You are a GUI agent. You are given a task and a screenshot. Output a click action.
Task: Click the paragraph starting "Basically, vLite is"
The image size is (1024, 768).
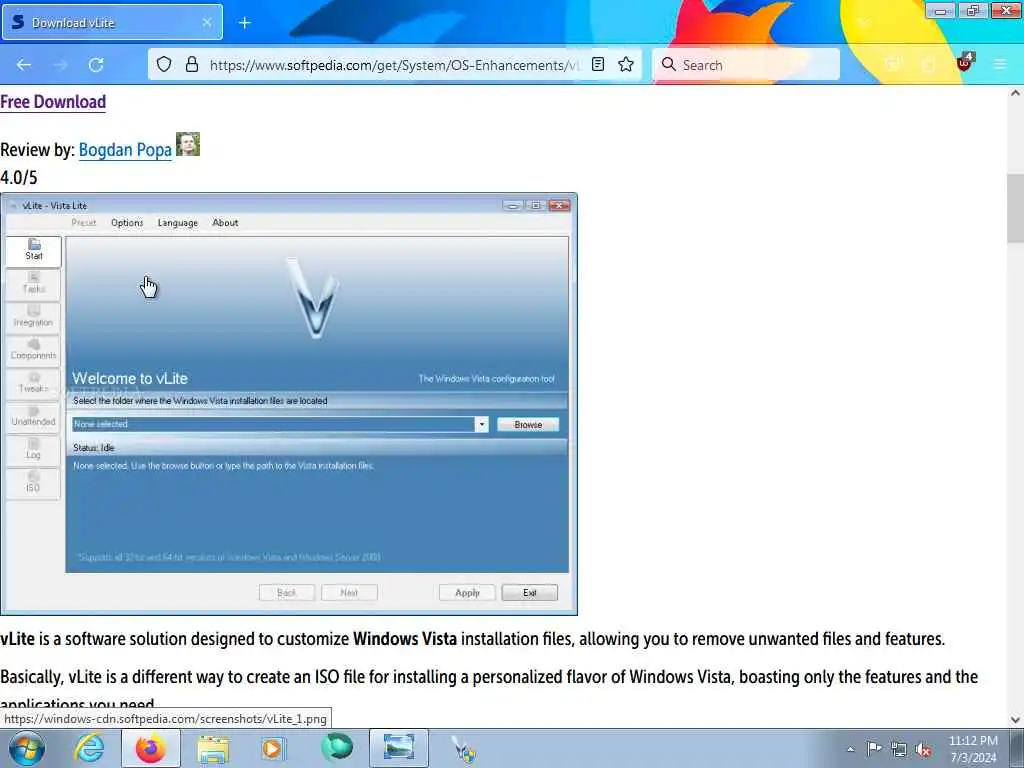tap(489, 690)
